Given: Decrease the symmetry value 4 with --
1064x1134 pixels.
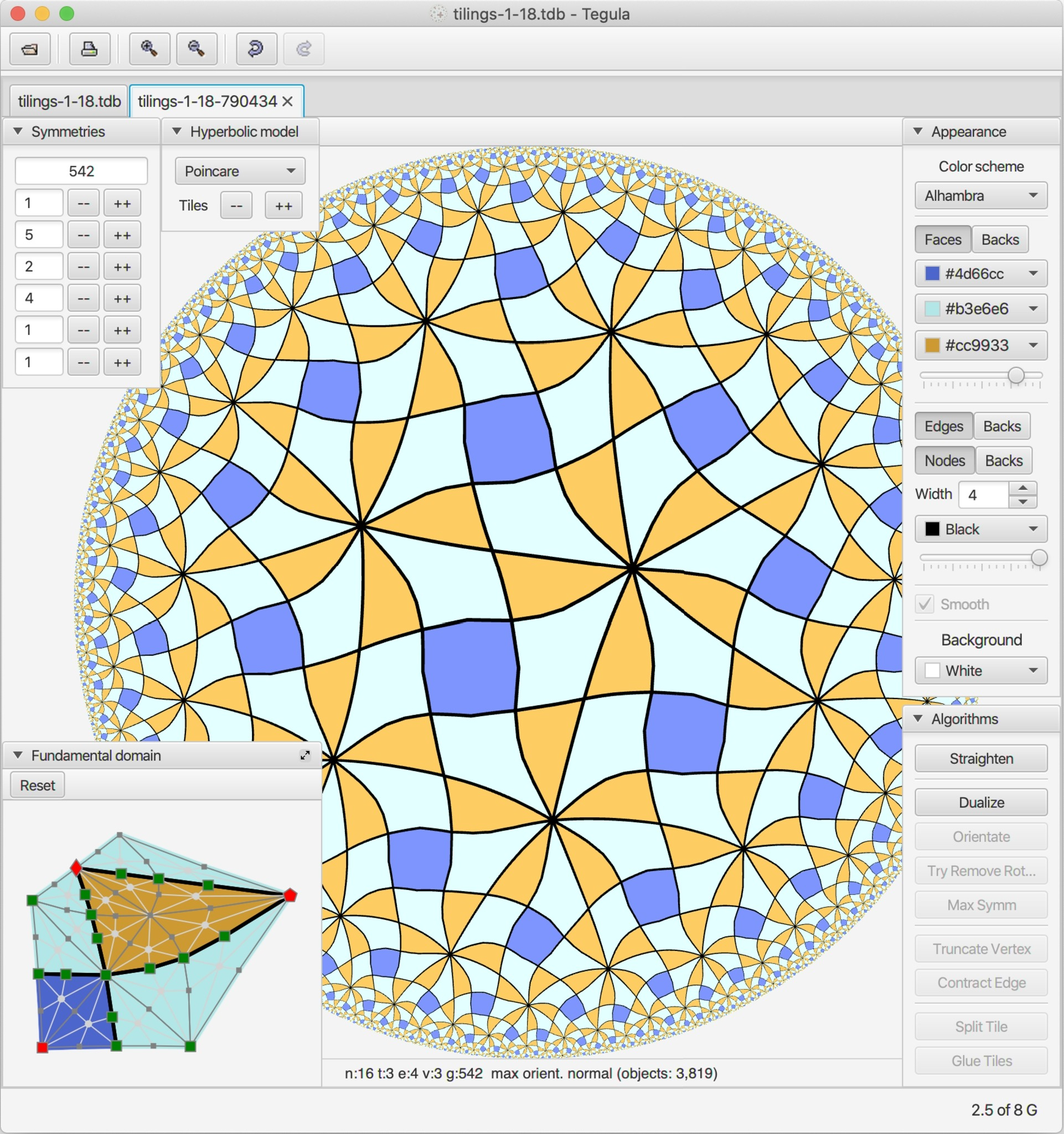Looking at the screenshot, I should coord(83,298).
